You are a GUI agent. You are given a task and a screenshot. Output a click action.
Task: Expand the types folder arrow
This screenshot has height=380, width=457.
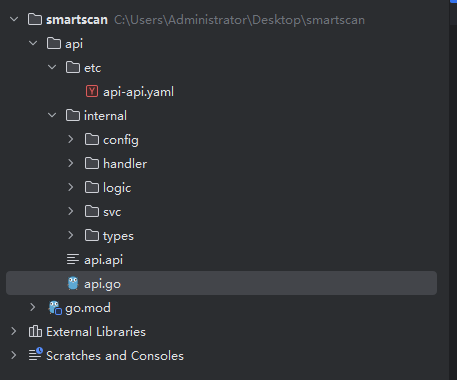coord(71,235)
